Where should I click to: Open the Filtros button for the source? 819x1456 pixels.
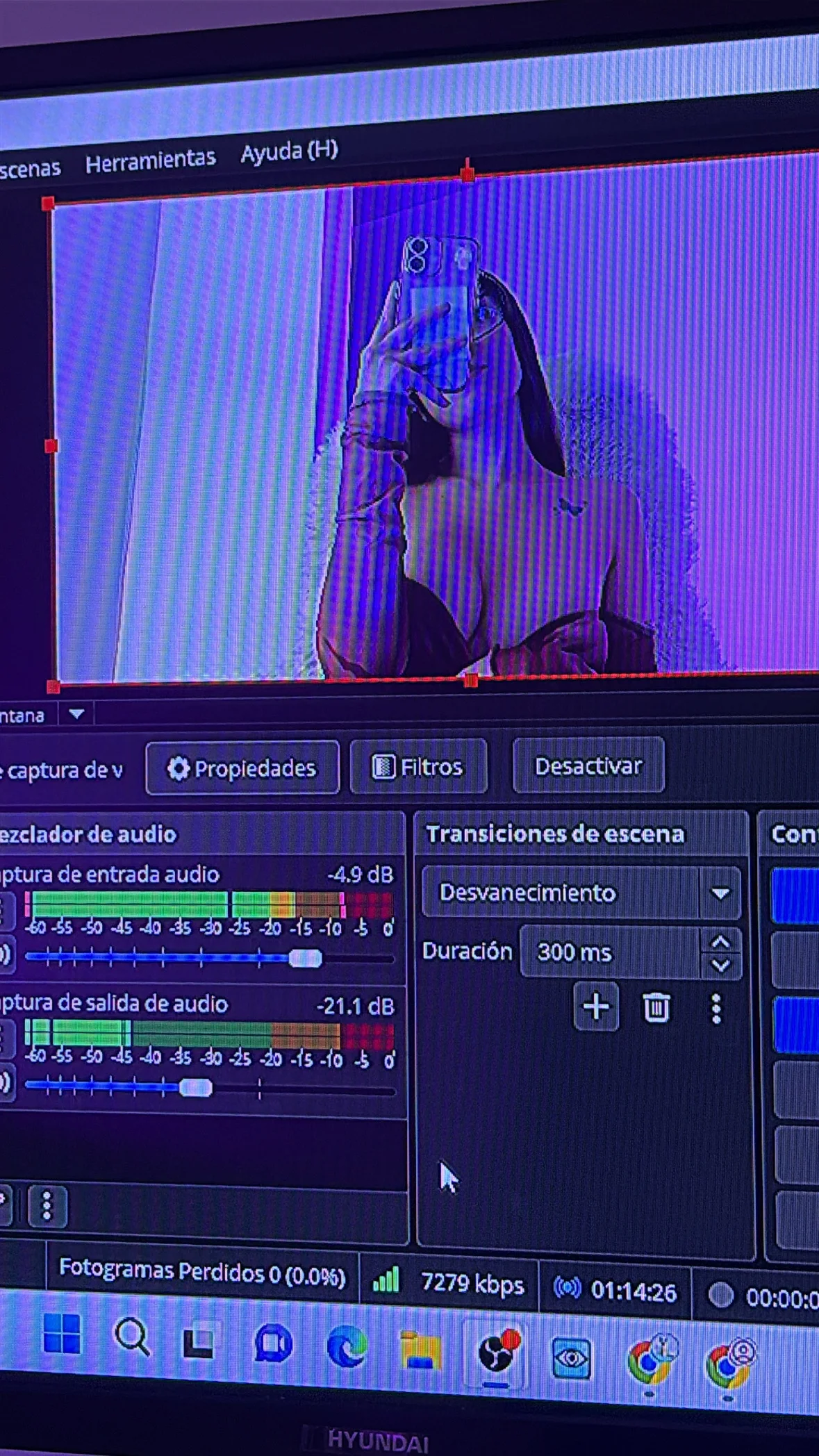coord(418,767)
